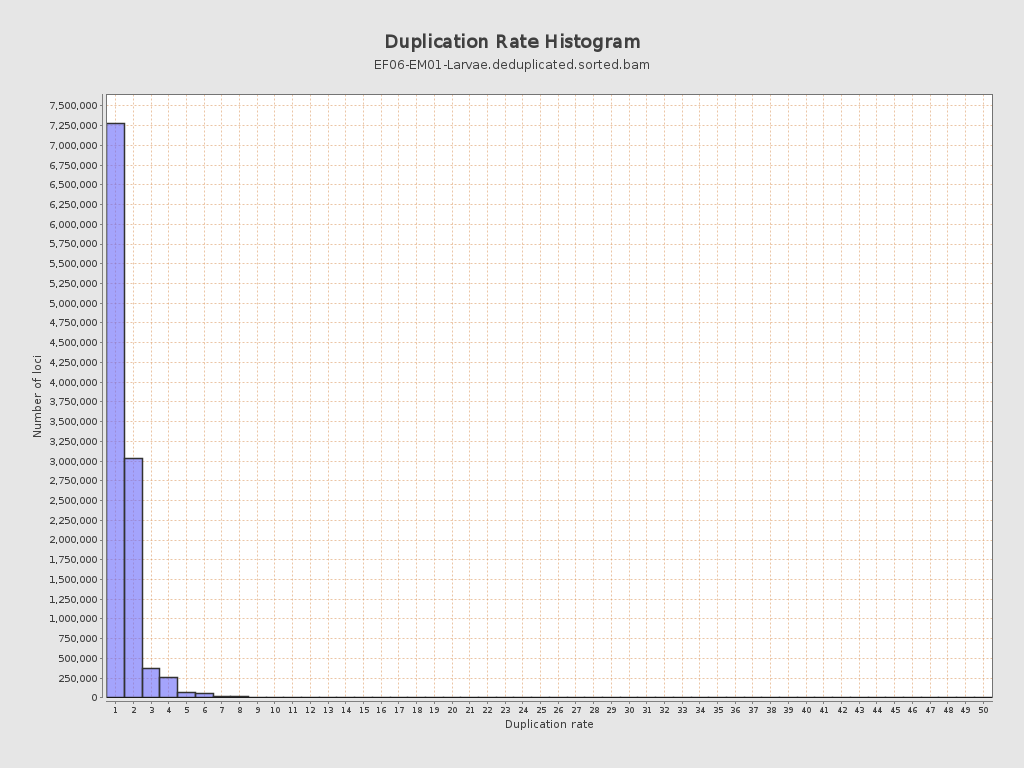Click the Duplication rate x-axis label

click(x=549, y=724)
